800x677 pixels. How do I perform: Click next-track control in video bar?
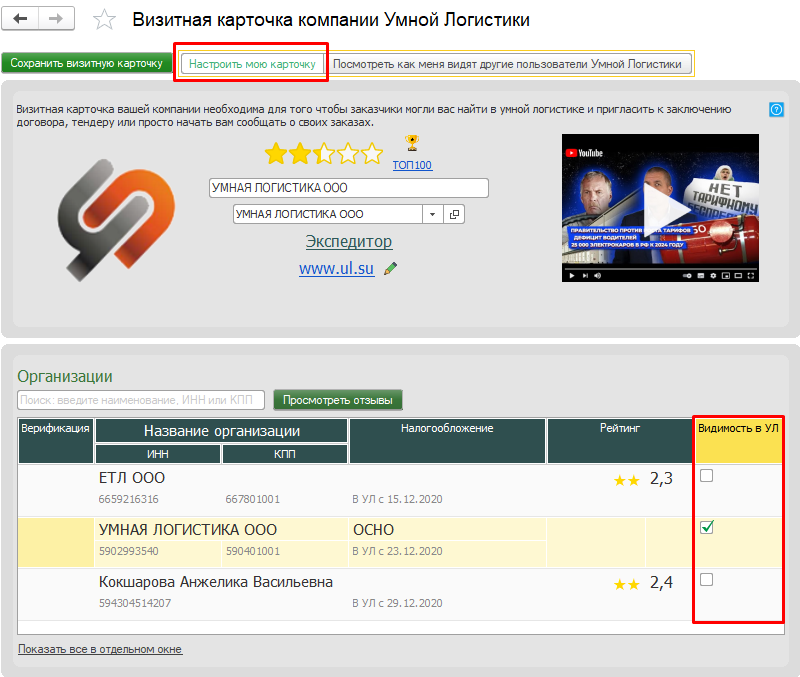click(x=585, y=275)
